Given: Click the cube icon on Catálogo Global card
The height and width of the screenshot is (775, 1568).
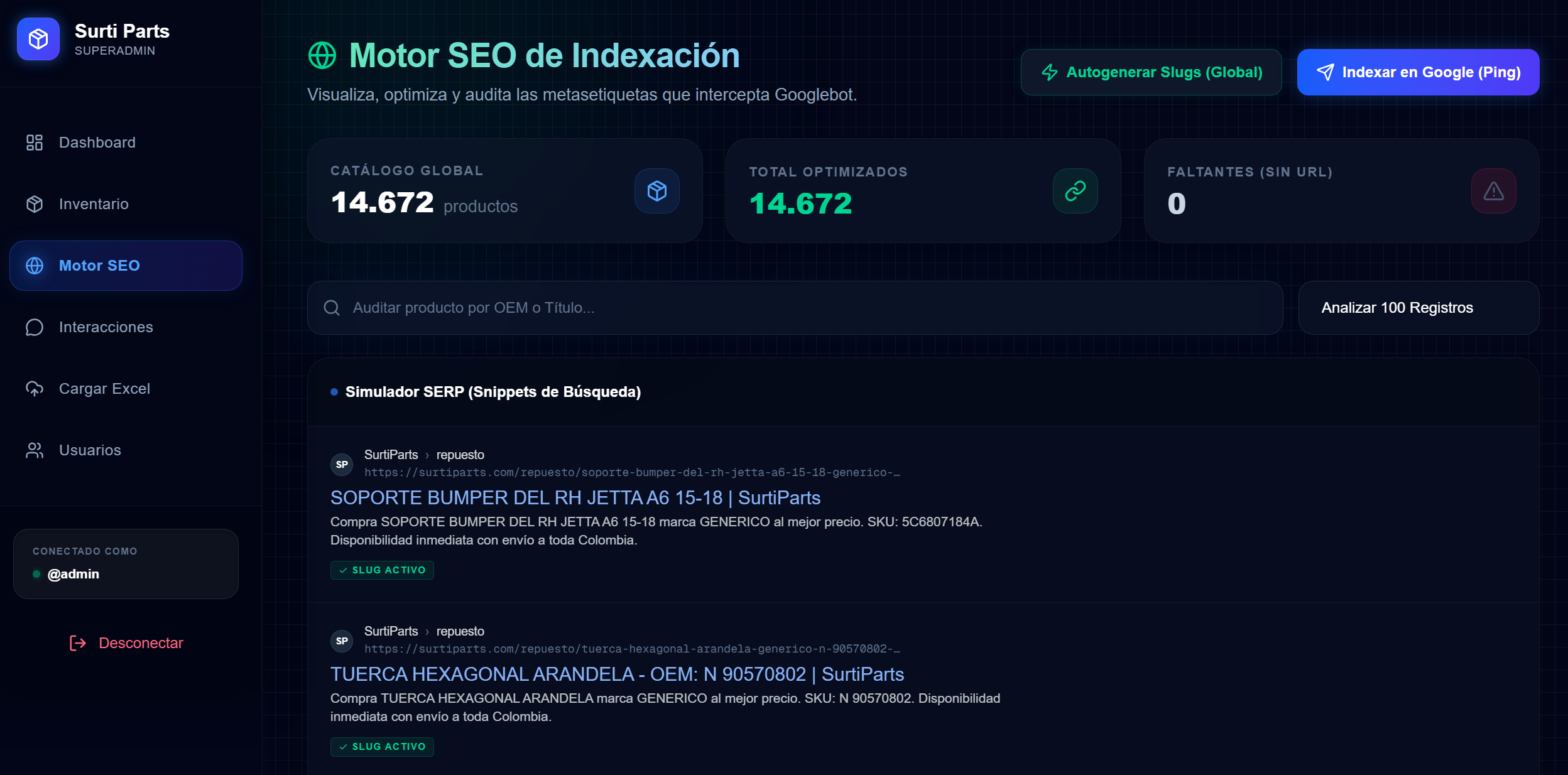Looking at the screenshot, I should (x=657, y=190).
